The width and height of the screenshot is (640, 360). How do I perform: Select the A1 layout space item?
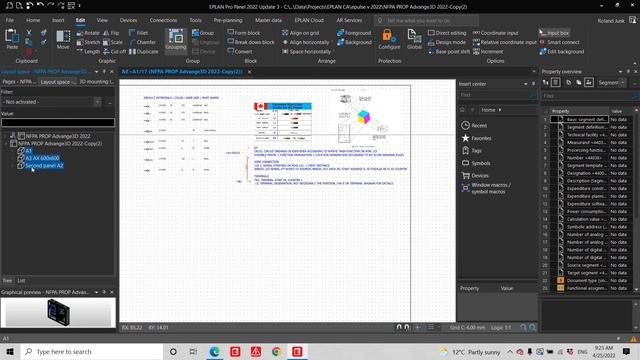pos(28,151)
